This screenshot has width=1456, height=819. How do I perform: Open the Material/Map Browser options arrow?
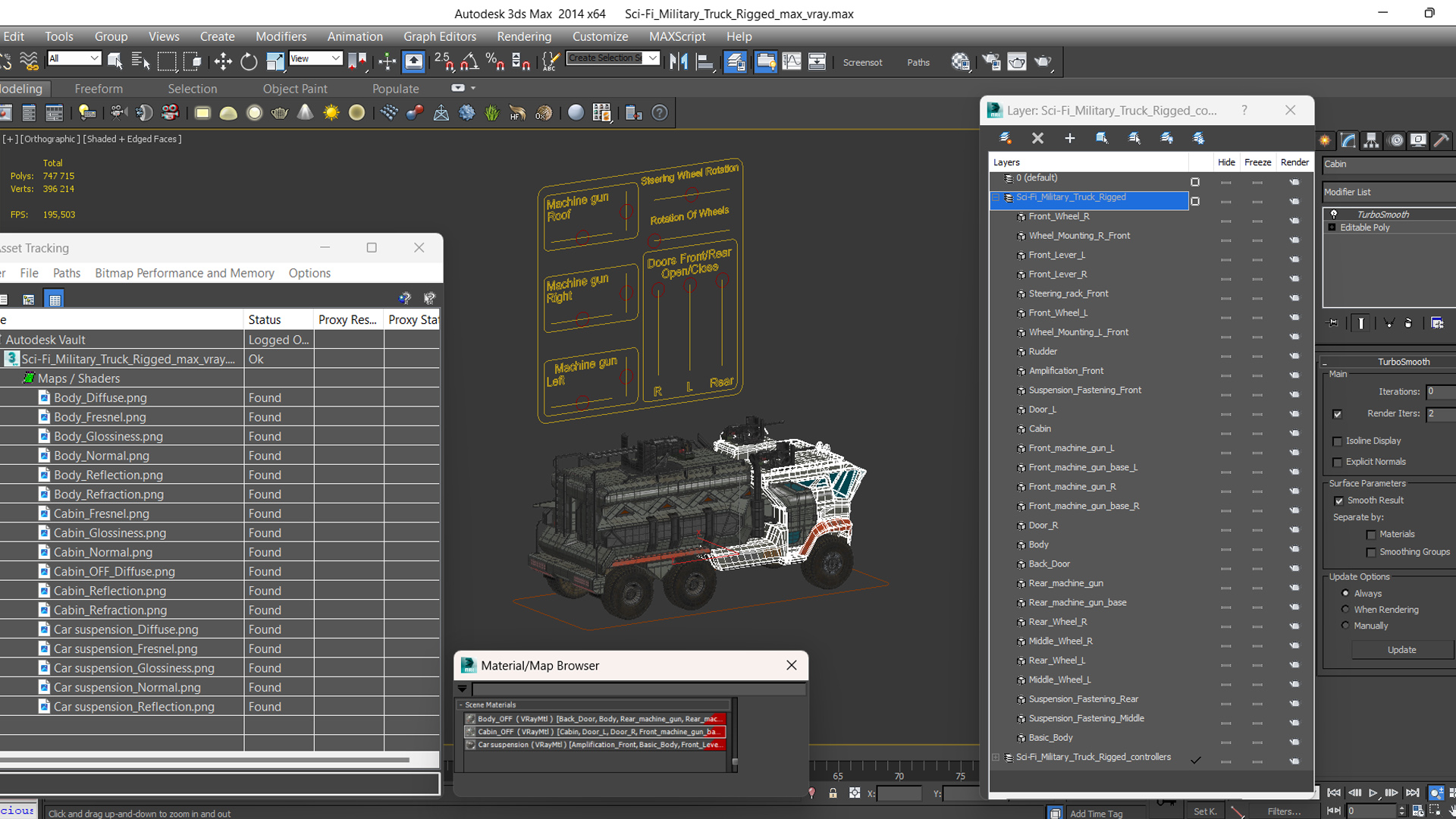click(462, 689)
